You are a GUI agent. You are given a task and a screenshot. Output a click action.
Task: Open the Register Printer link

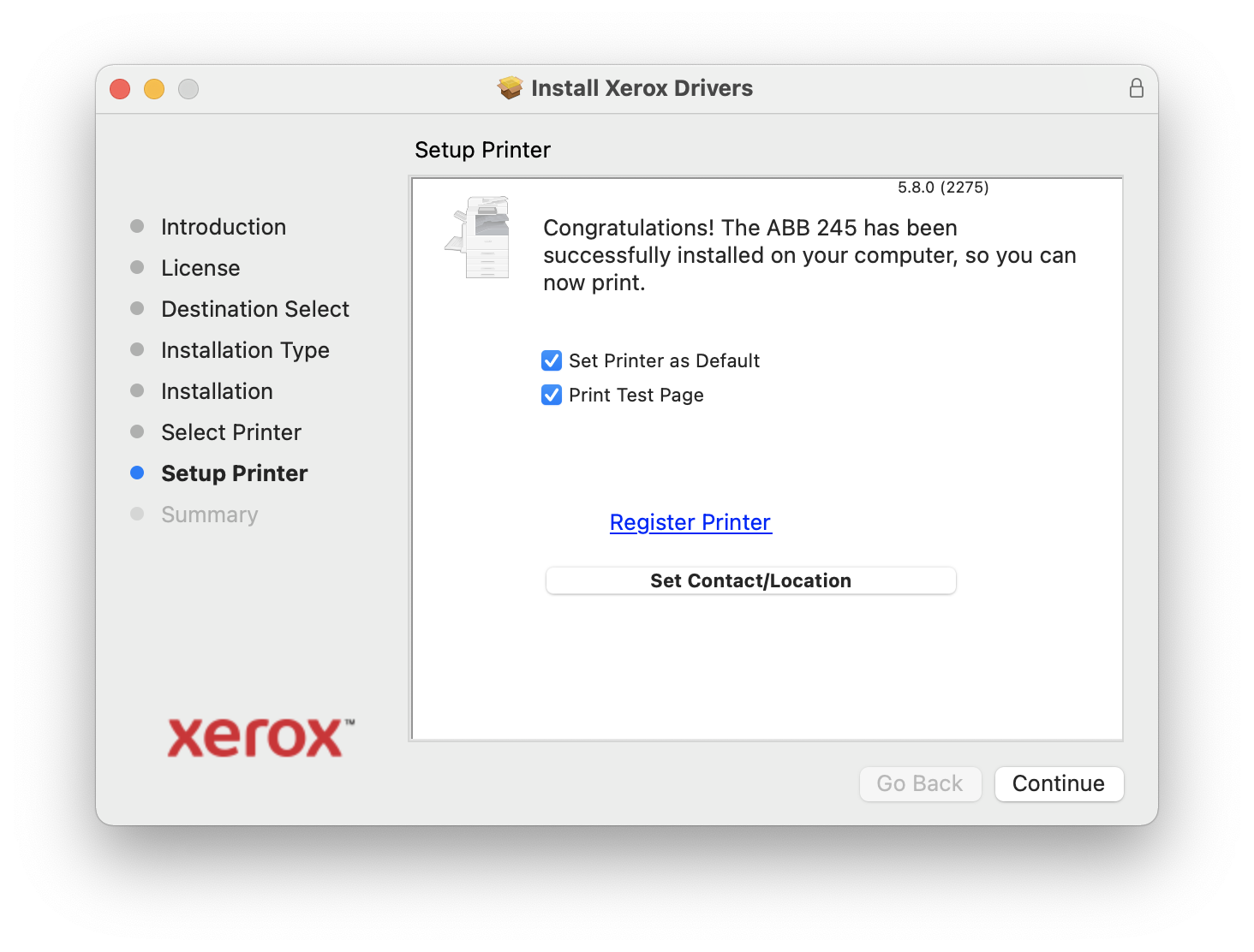point(690,522)
